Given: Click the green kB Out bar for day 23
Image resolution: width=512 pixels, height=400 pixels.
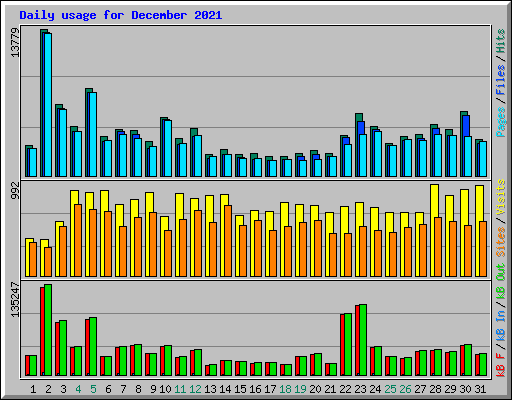Looking at the screenshot, I should coord(363,340).
